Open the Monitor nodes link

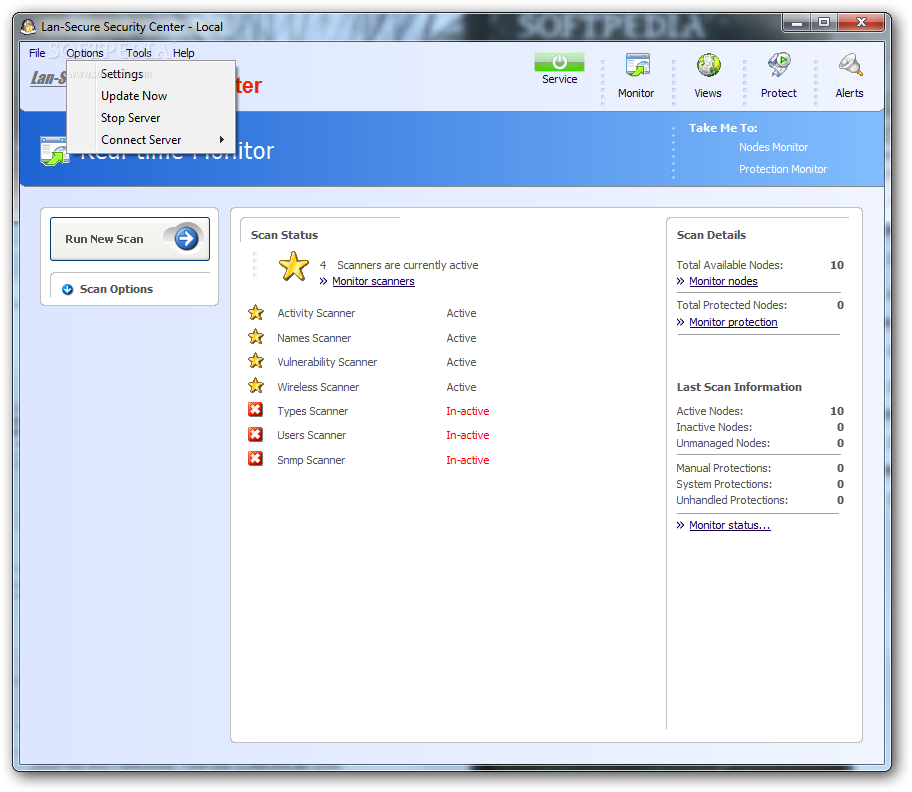point(724,281)
